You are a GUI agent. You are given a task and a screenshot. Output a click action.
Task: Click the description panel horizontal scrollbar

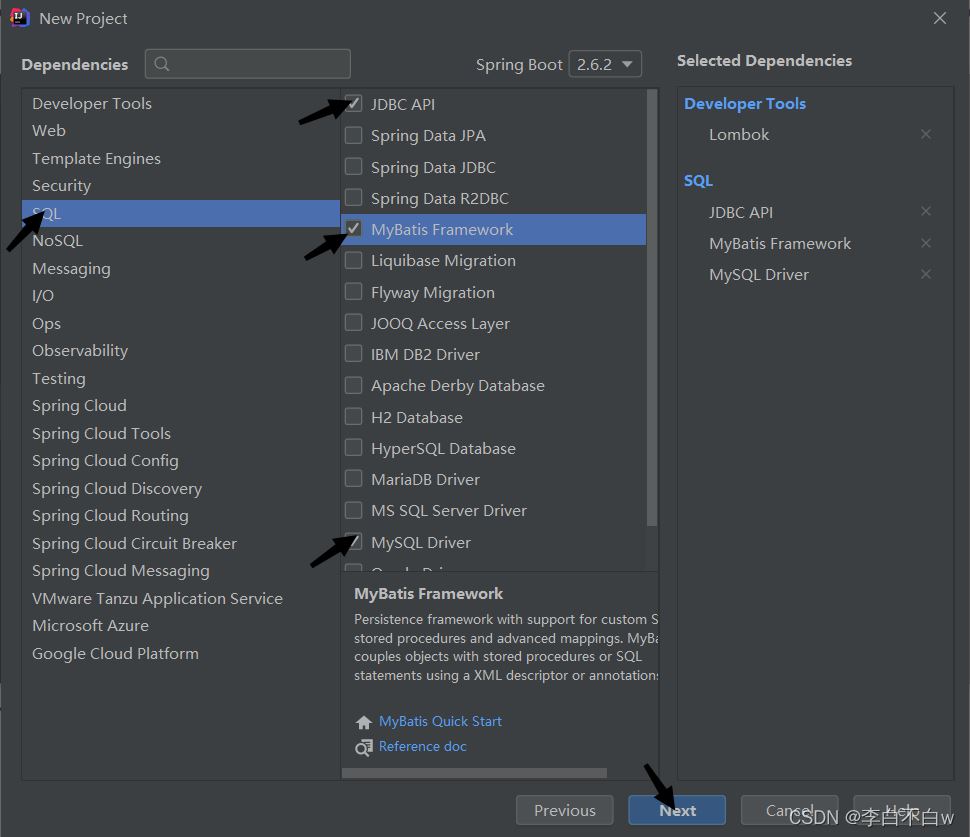(x=474, y=773)
